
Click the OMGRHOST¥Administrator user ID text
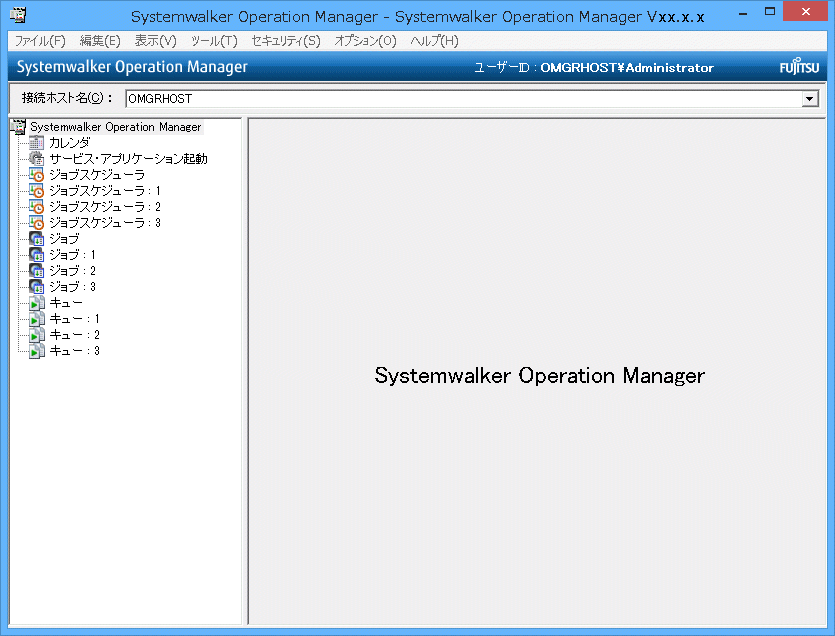[627, 68]
